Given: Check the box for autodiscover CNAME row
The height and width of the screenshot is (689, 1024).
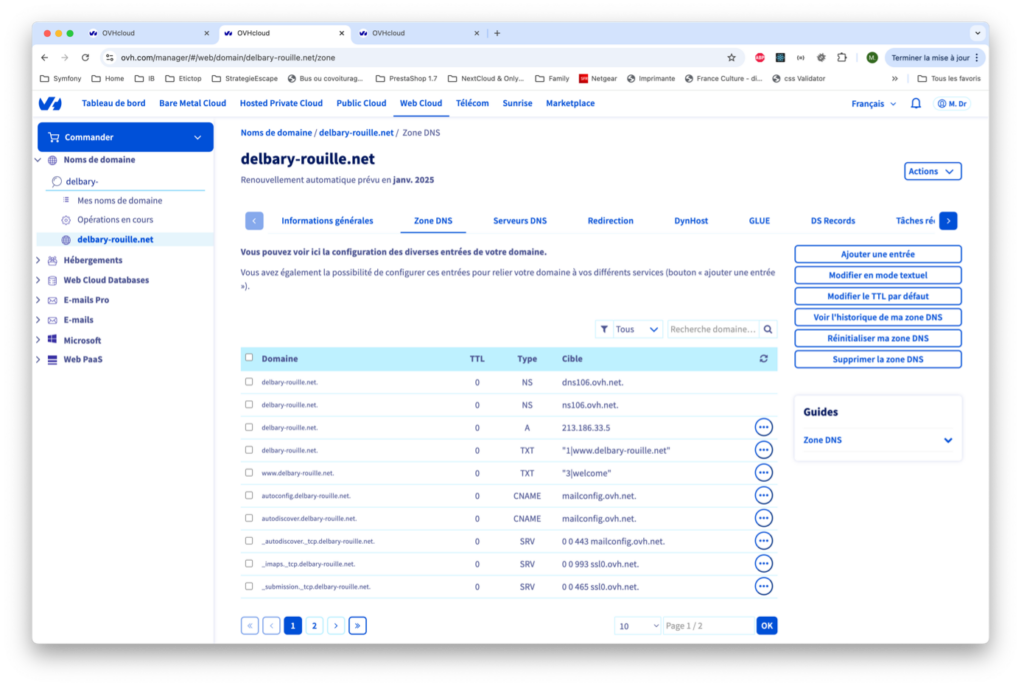Looking at the screenshot, I should 249,518.
